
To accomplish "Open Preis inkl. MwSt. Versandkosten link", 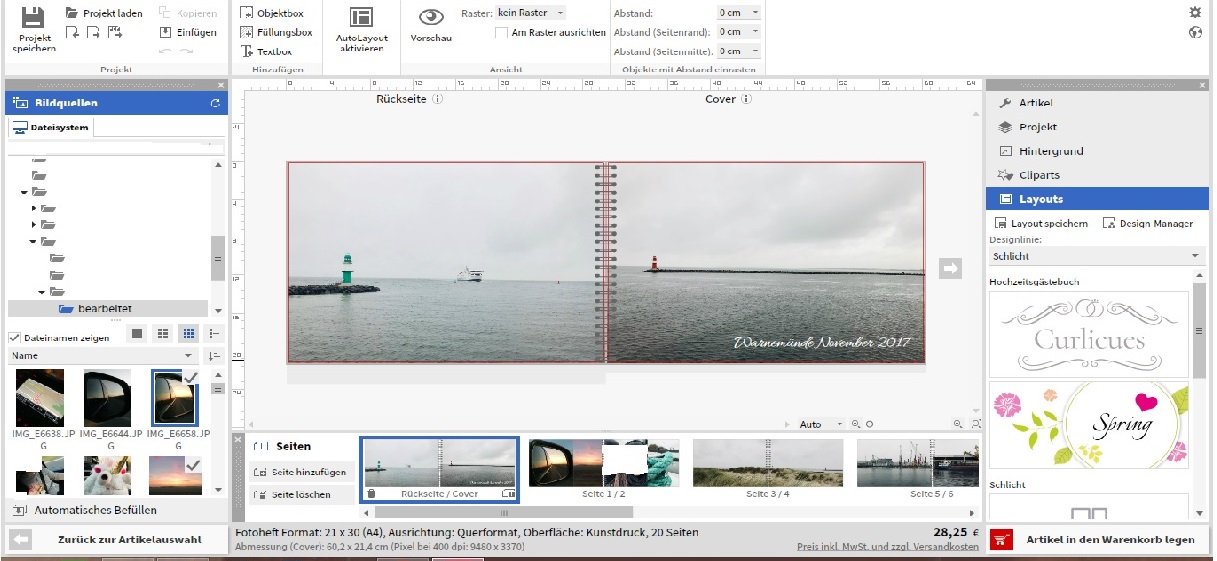I will [x=887, y=547].
